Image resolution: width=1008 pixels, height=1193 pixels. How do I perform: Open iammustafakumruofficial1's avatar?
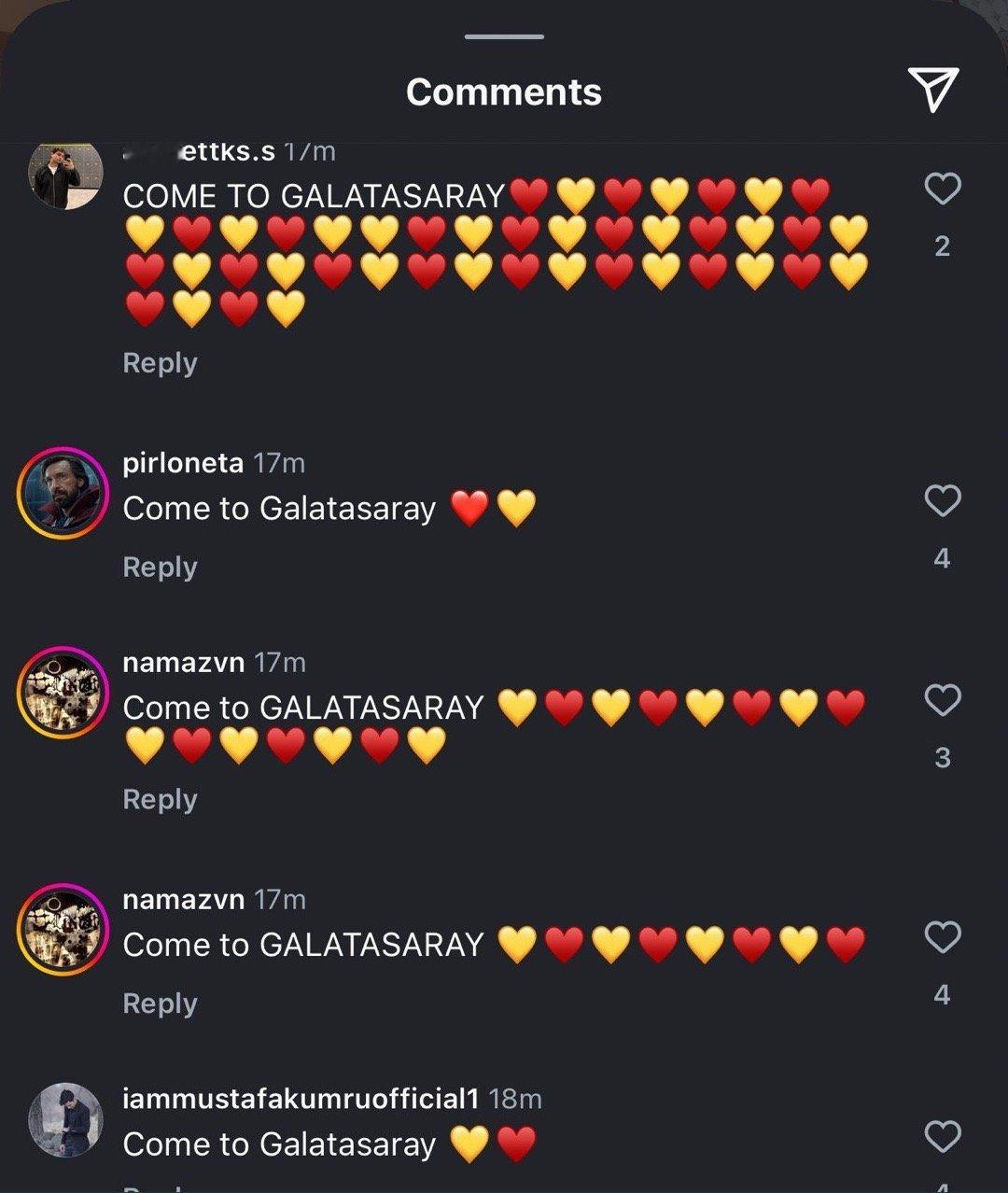[65, 1120]
